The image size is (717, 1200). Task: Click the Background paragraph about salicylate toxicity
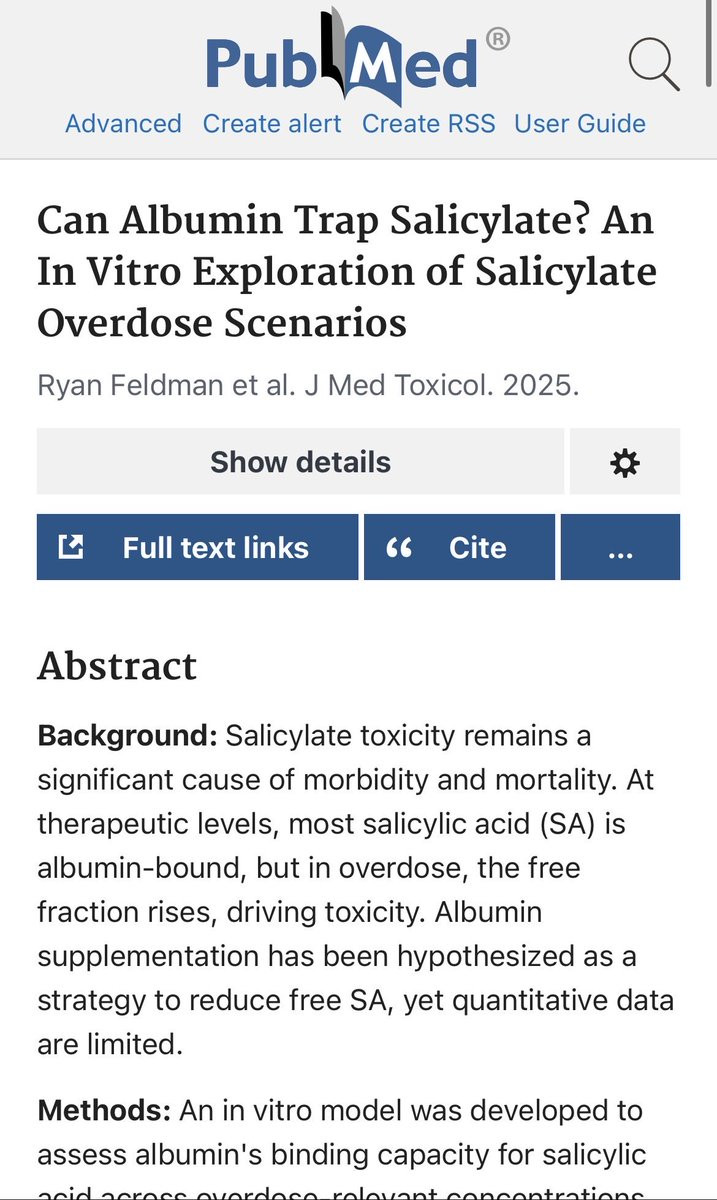(355, 890)
